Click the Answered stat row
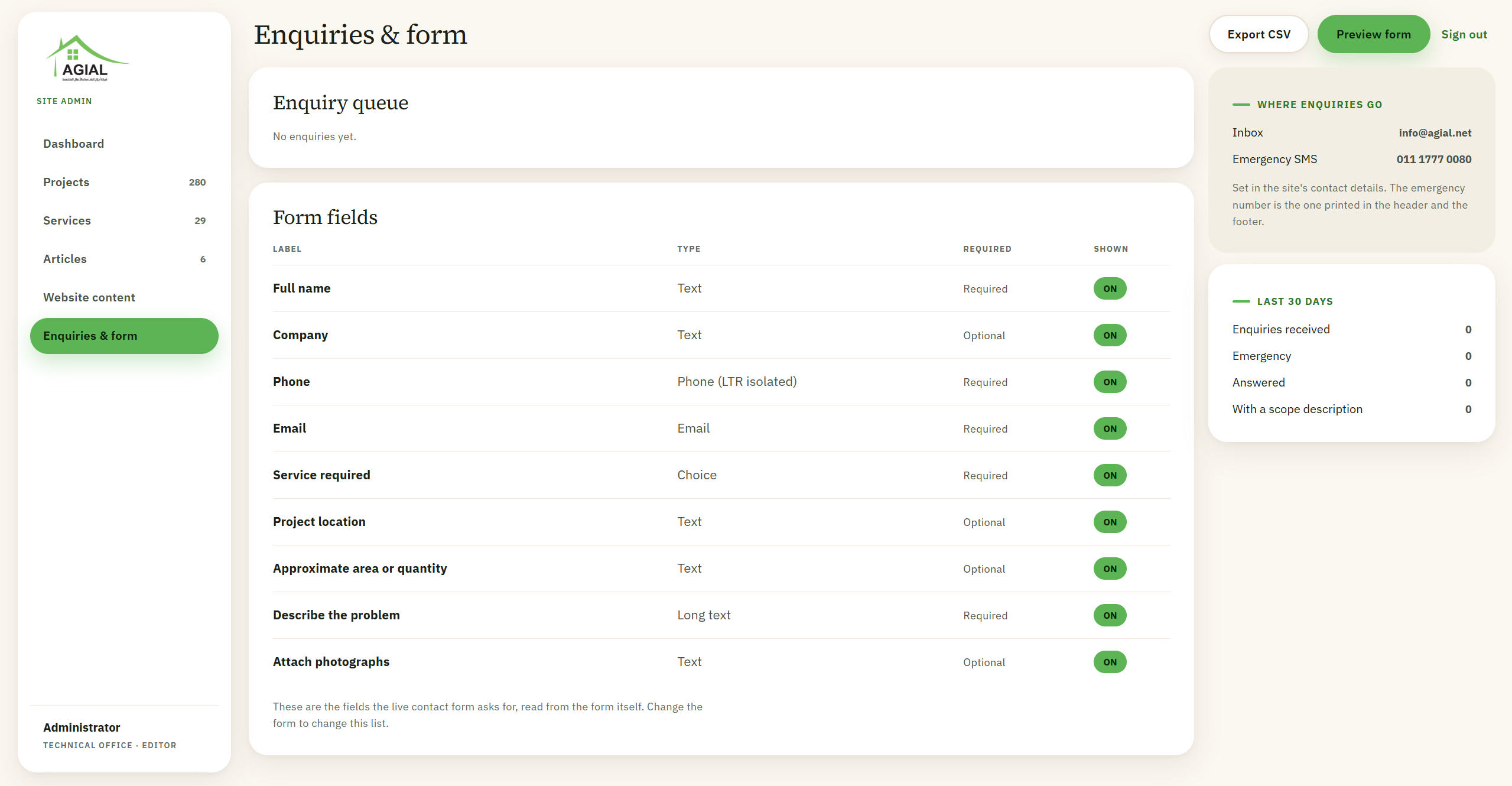1512x786 pixels. click(1351, 382)
